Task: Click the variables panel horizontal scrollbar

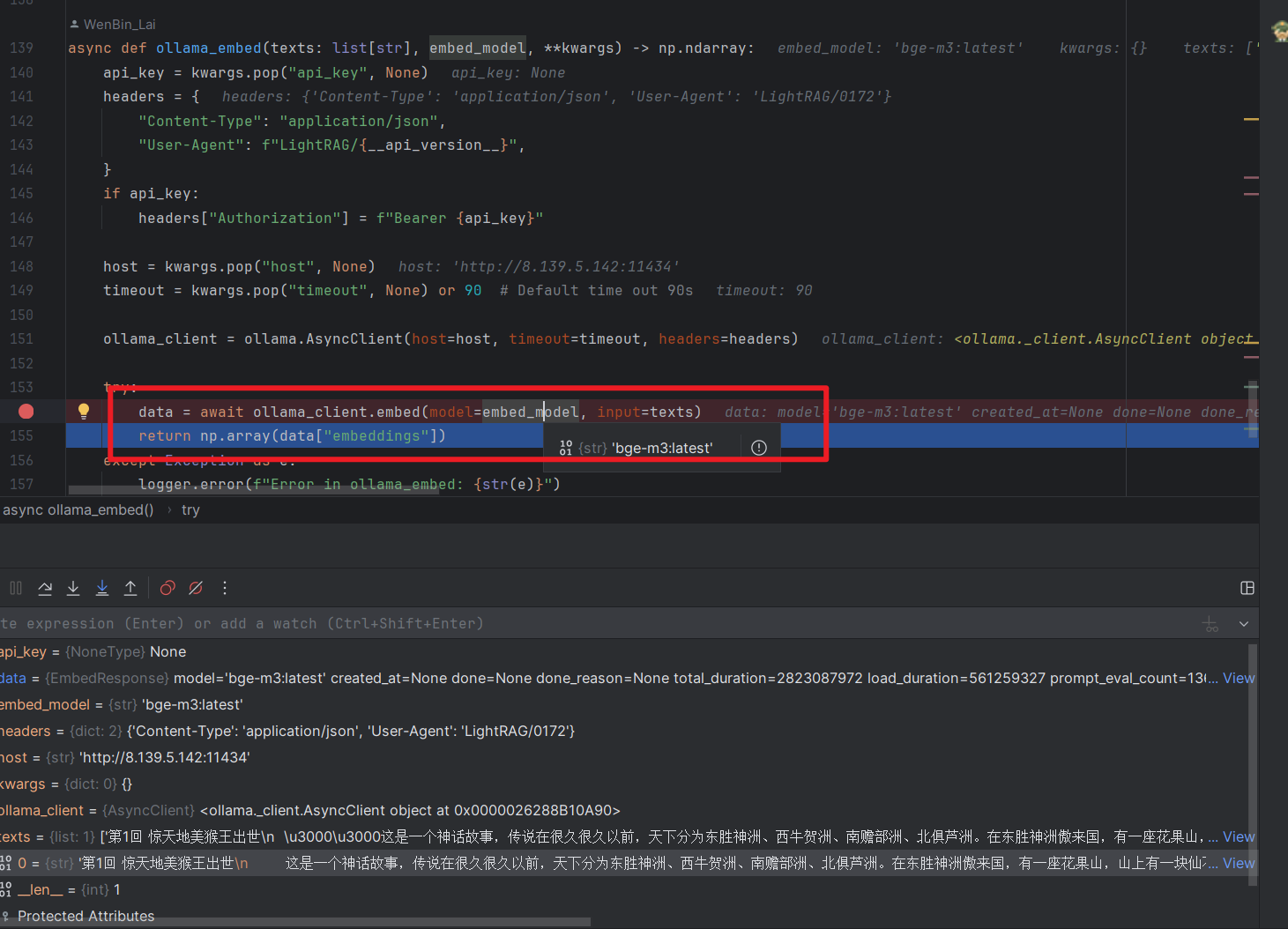Action: (x=295, y=922)
